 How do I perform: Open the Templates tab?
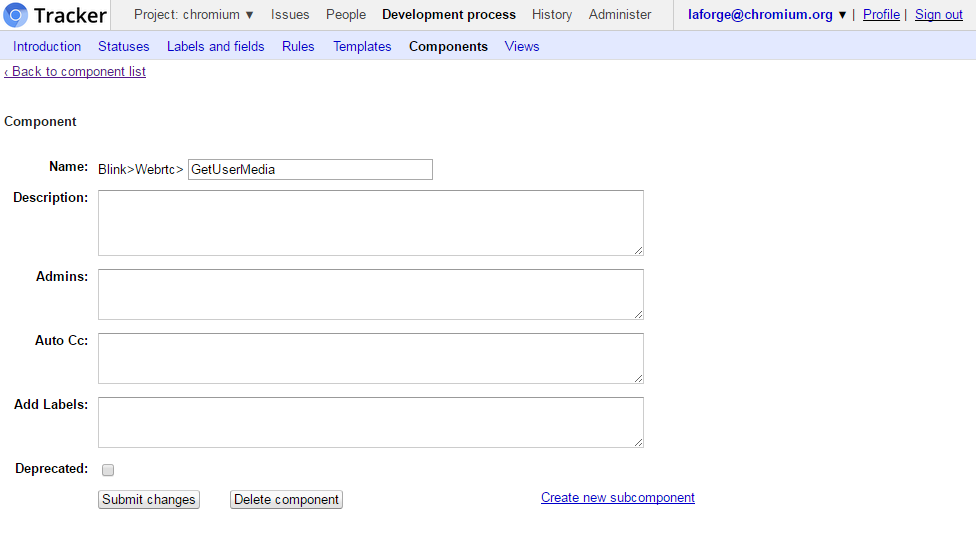pyautogui.click(x=362, y=47)
